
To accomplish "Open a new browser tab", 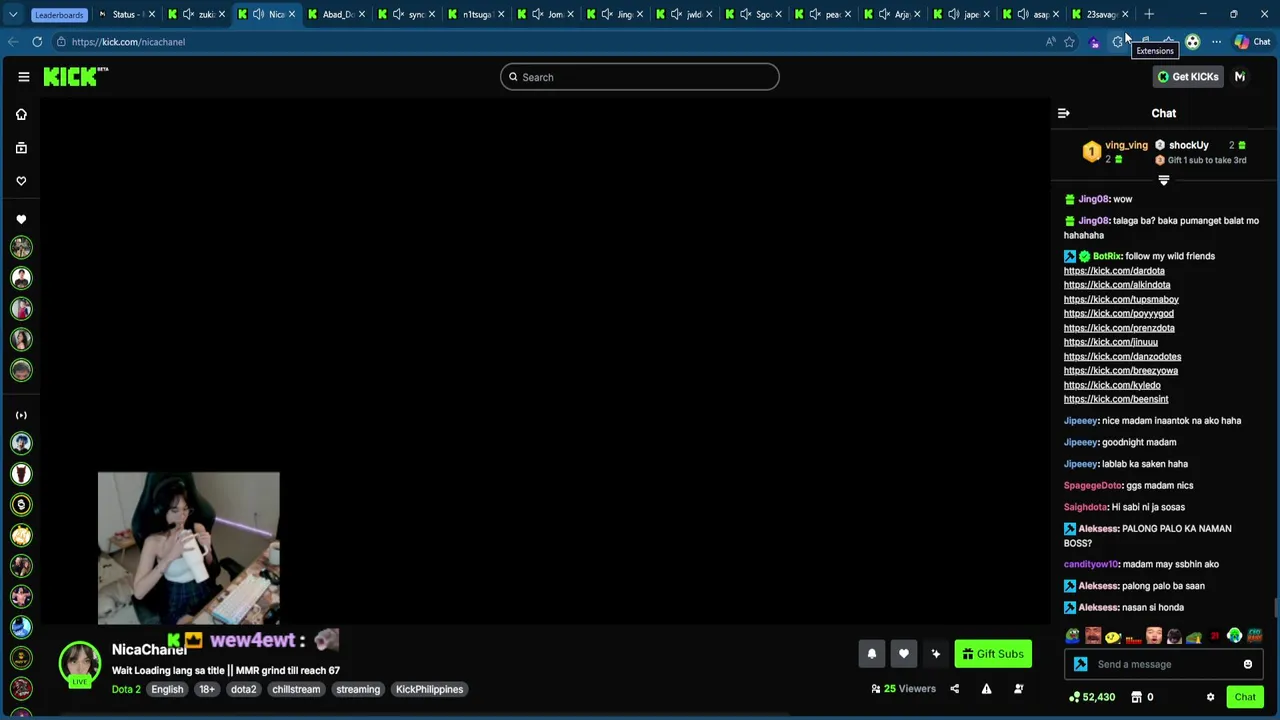I will click(1149, 14).
